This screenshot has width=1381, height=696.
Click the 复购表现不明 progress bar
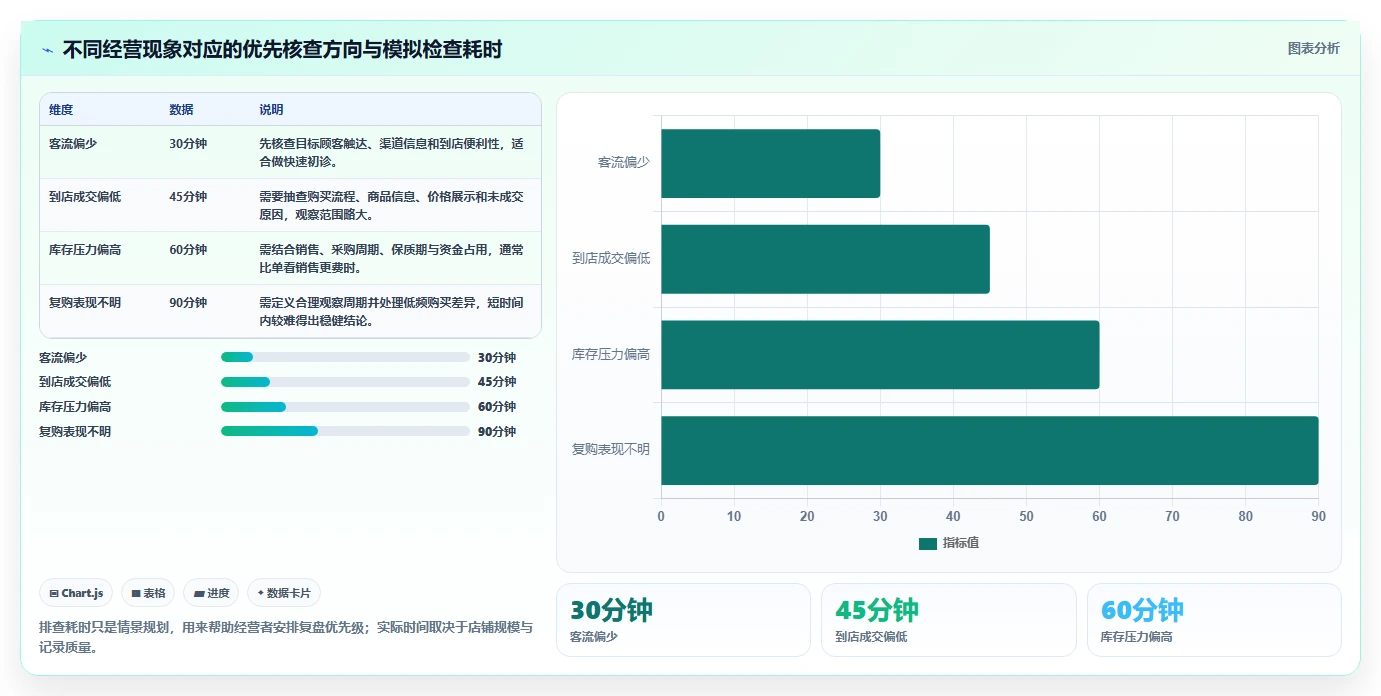click(x=345, y=431)
